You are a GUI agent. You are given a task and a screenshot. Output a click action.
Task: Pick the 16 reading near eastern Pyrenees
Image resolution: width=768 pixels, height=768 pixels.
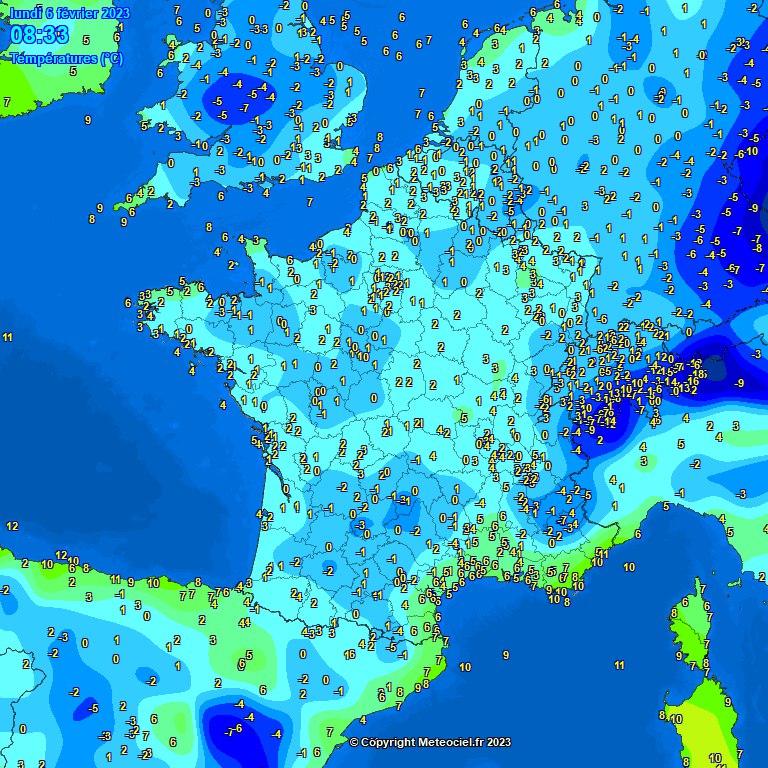[349, 655]
